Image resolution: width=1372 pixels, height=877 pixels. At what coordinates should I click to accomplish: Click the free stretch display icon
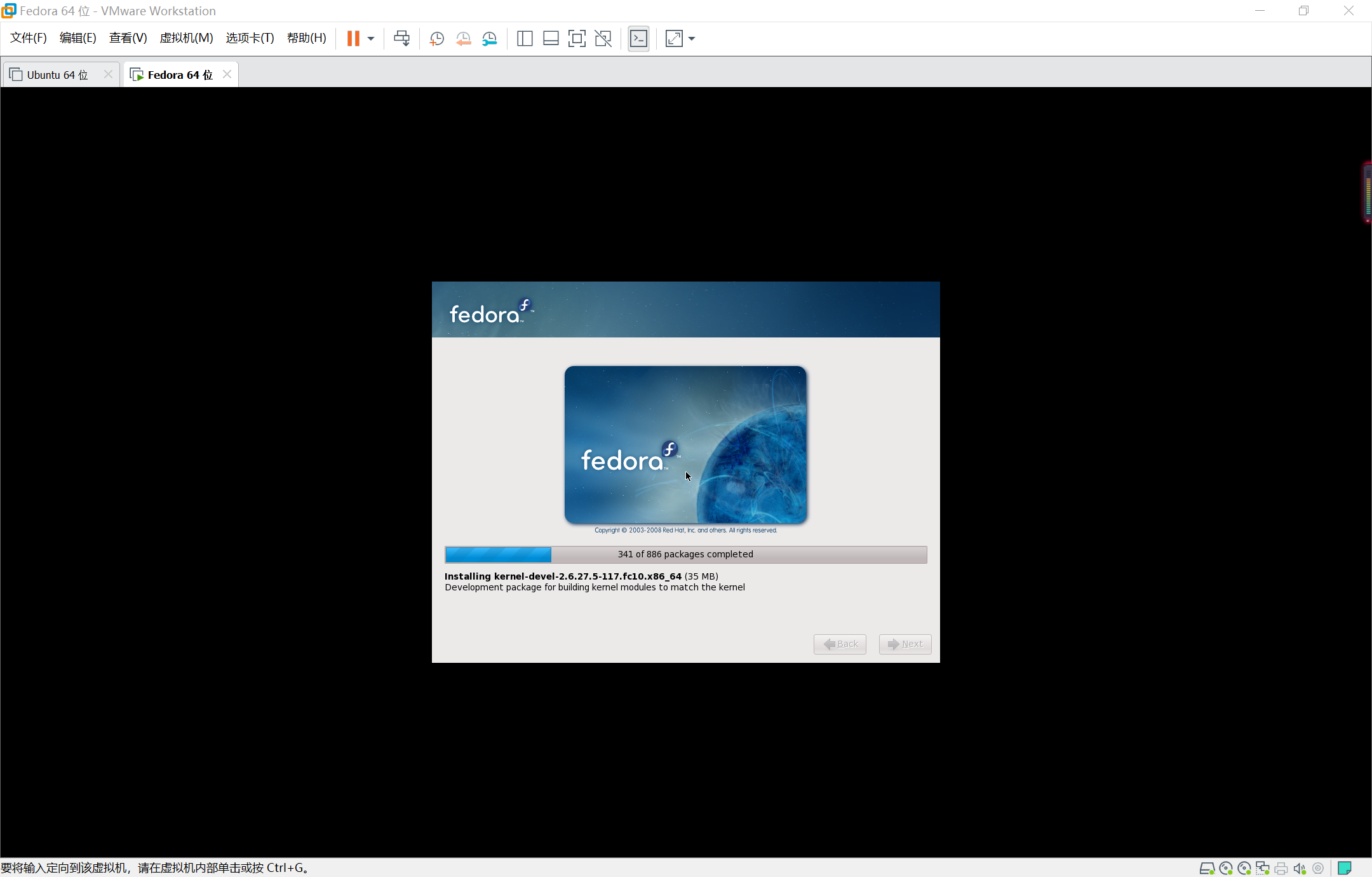tap(674, 39)
